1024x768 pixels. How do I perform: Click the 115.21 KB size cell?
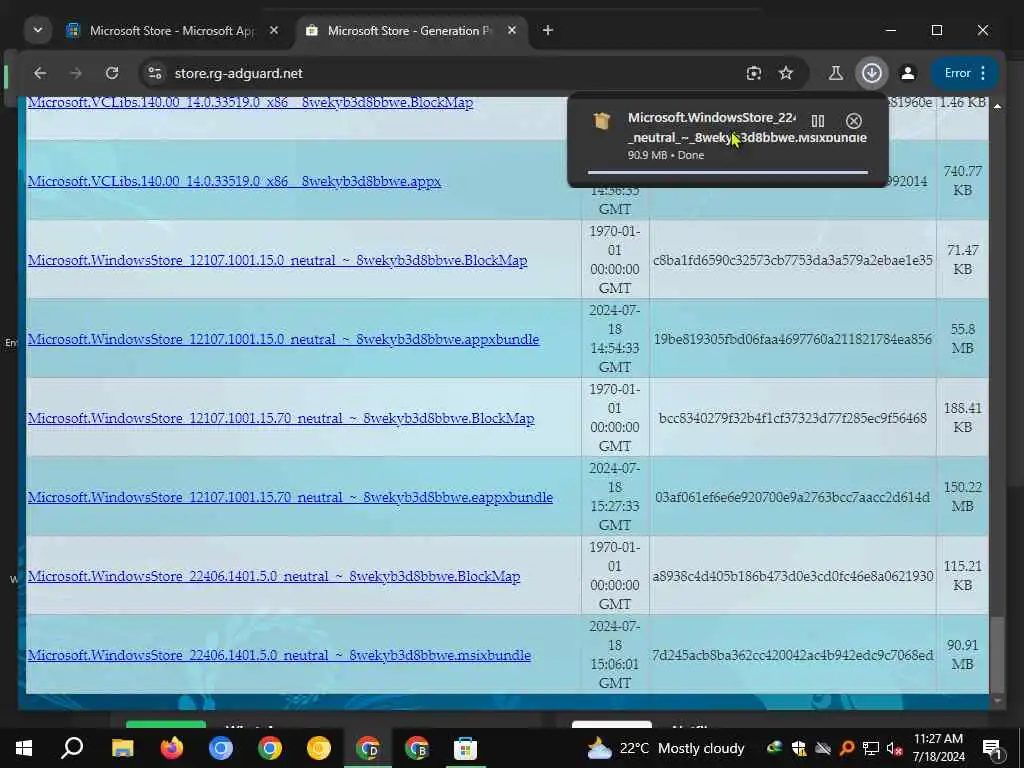tap(963, 575)
